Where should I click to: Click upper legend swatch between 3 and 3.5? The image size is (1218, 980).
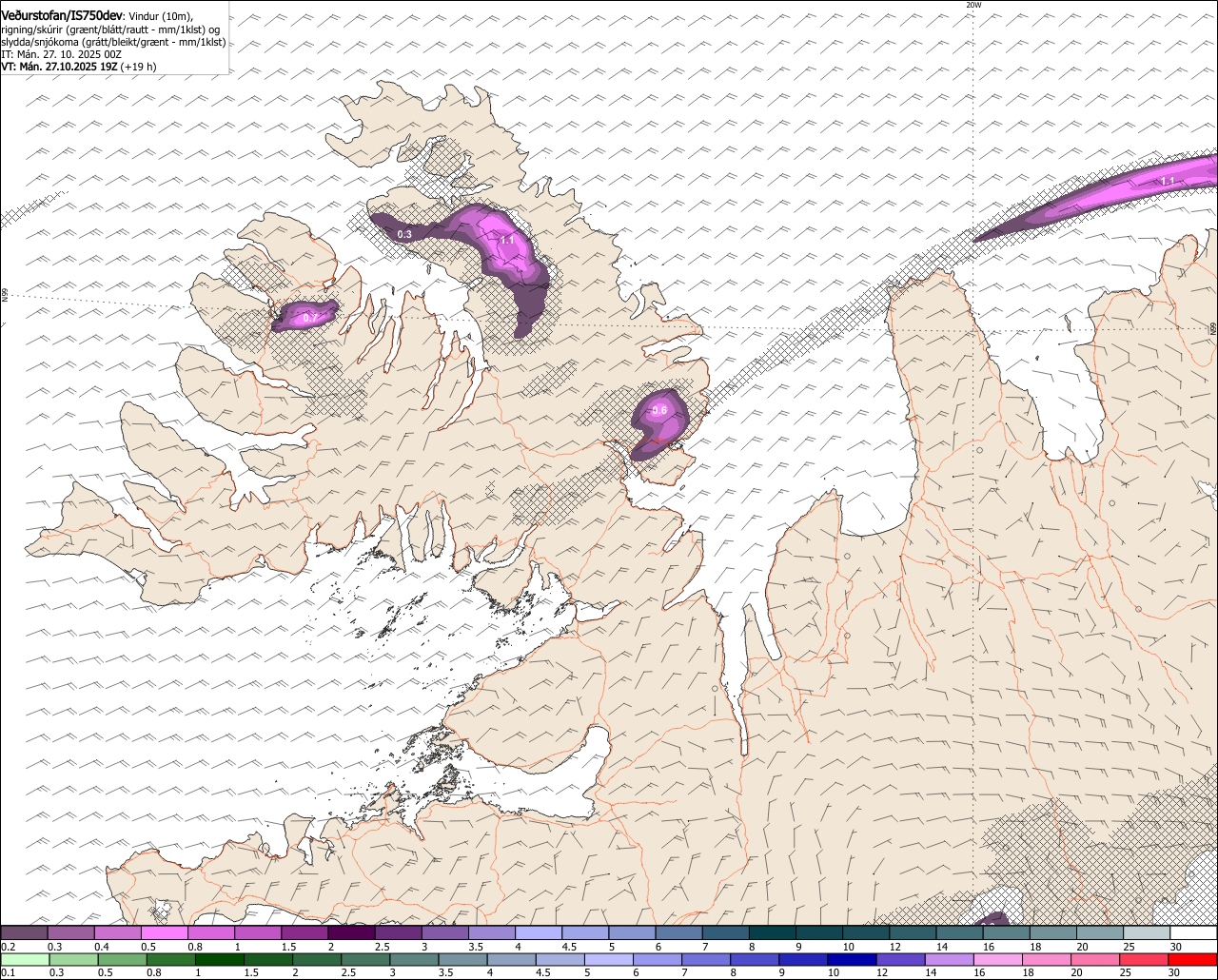(x=445, y=933)
